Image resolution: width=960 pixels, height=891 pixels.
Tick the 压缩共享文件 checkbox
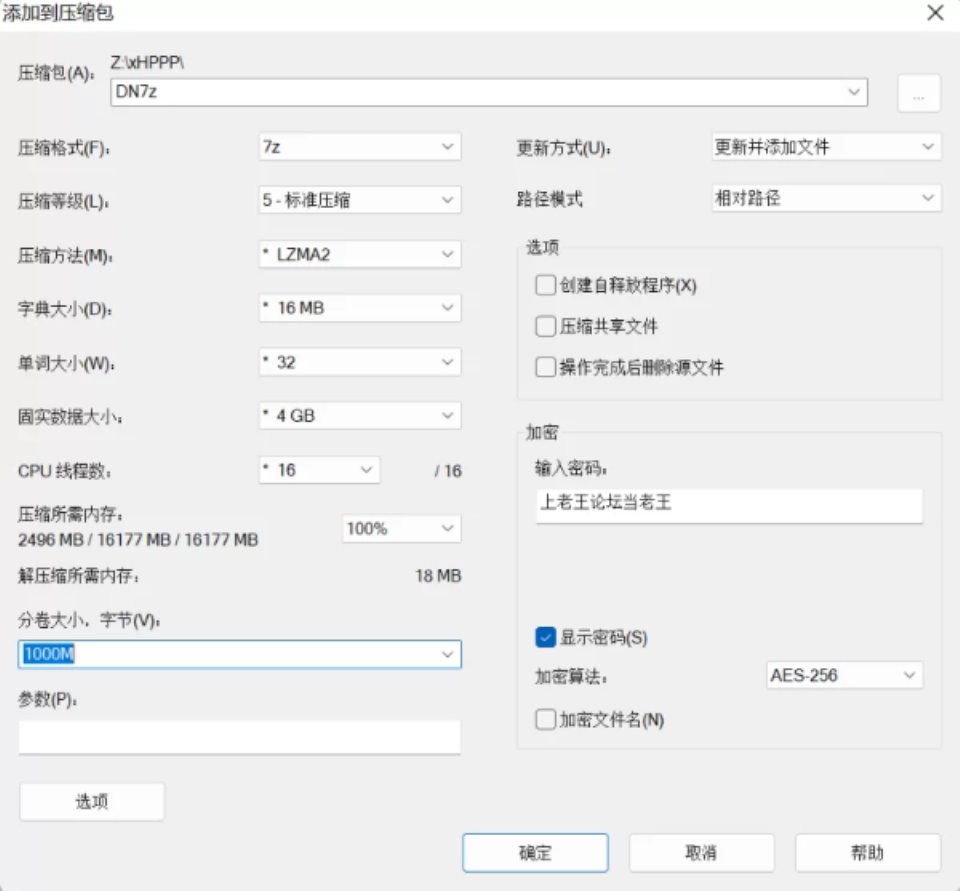[x=545, y=326]
